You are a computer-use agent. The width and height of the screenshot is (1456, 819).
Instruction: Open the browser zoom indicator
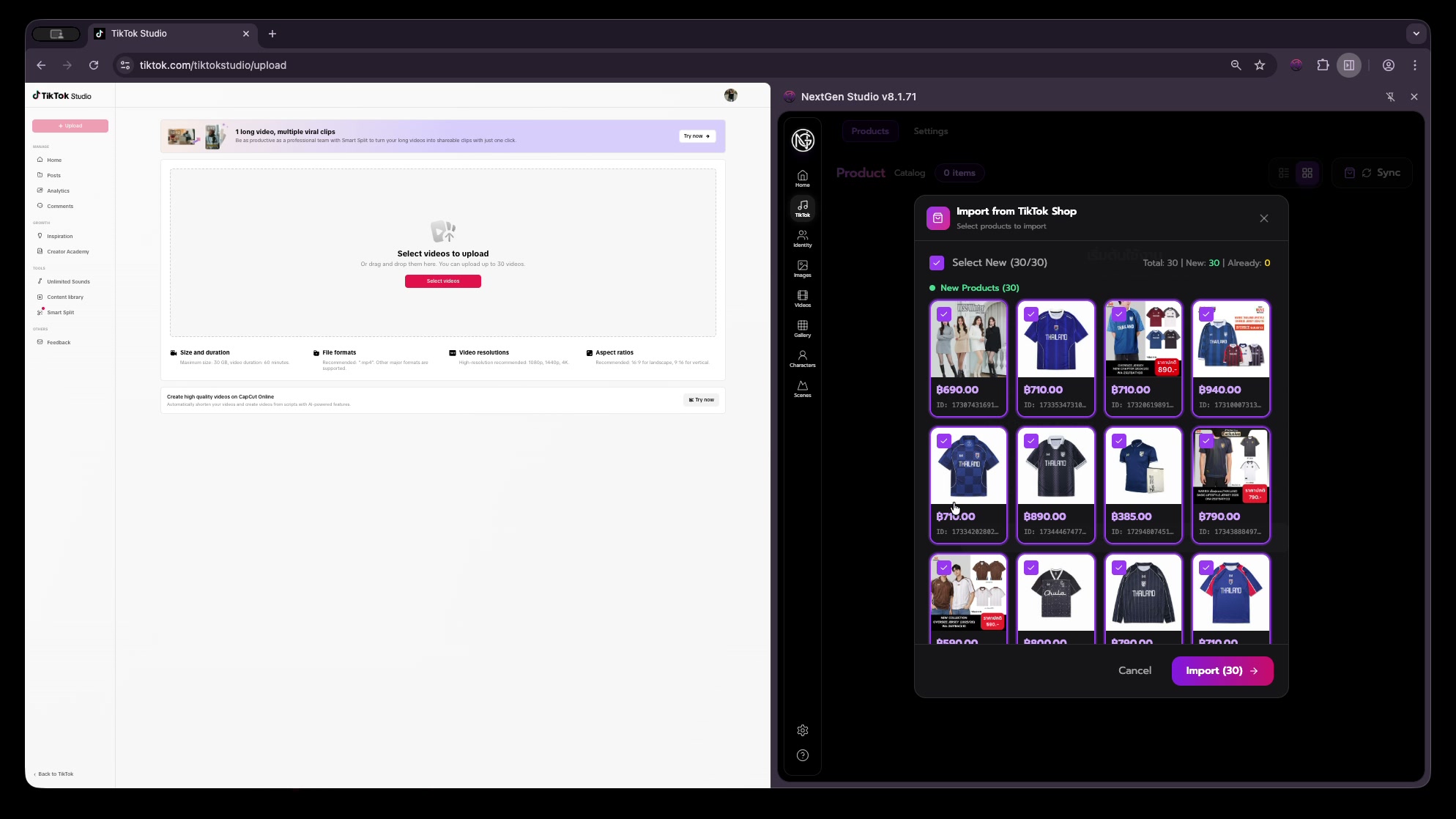pos(1236,65)
